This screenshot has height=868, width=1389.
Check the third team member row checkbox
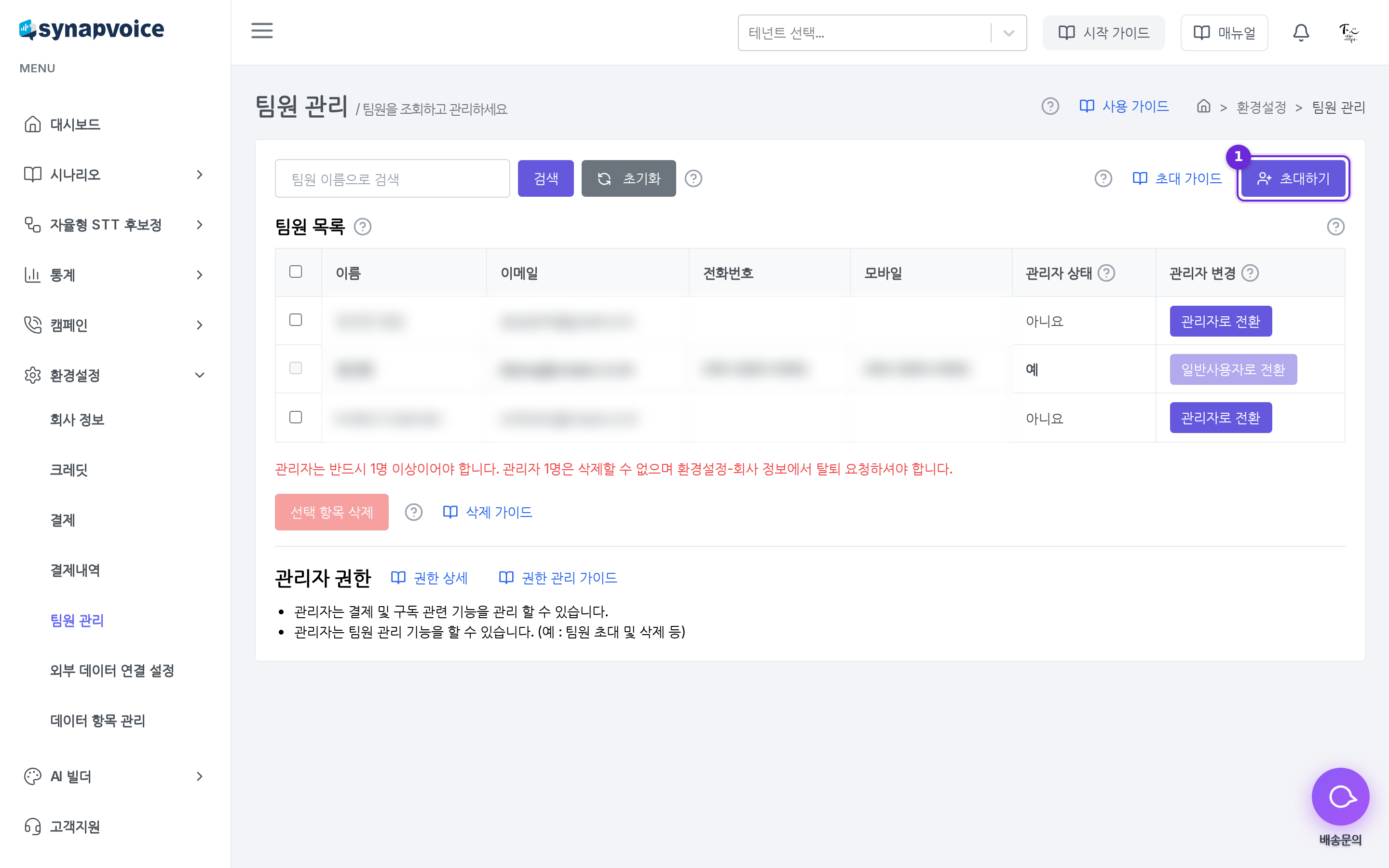pyautogui.click(x=296, y=417)
